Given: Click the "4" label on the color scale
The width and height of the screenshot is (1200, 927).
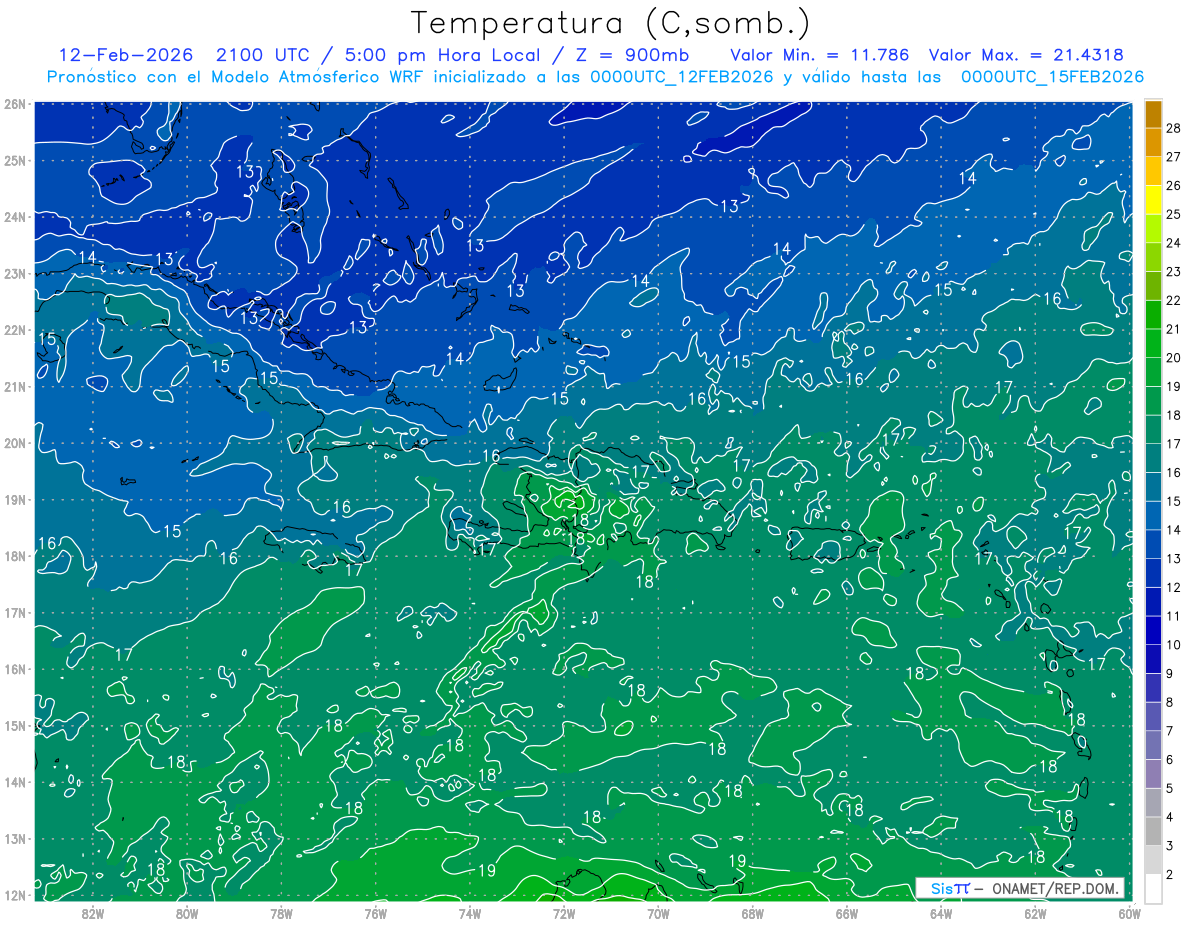Looking at the screenshot, I should [x=1170, y=817].
